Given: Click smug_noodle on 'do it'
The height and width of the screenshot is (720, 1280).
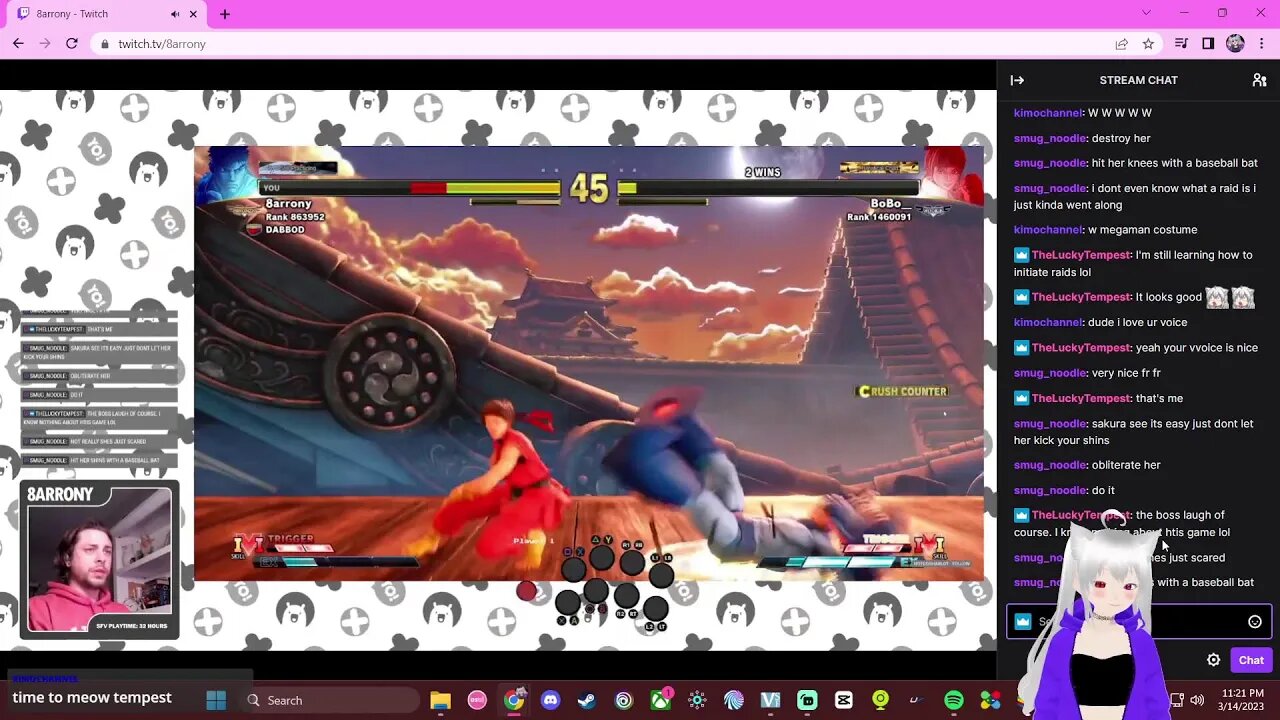Looking at the screenshot, I should point(1050,490).
